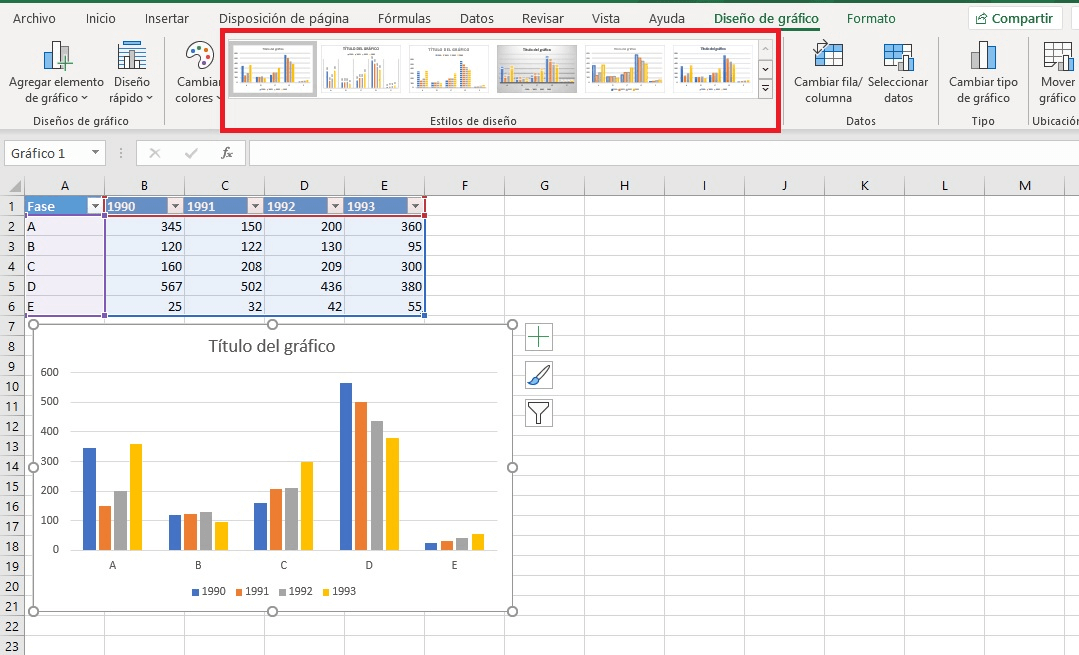Select the dark gray fourth chart style
Viewport: 1079px width, 655px height.
pos(537,69)
